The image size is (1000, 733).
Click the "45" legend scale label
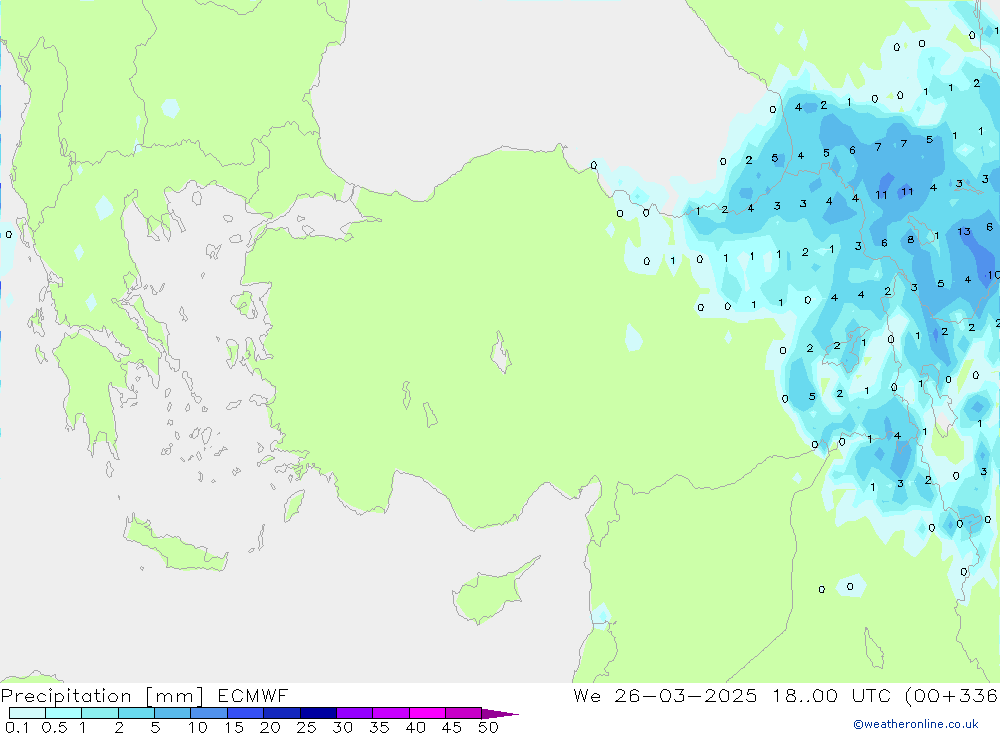[x=452, y=727]
